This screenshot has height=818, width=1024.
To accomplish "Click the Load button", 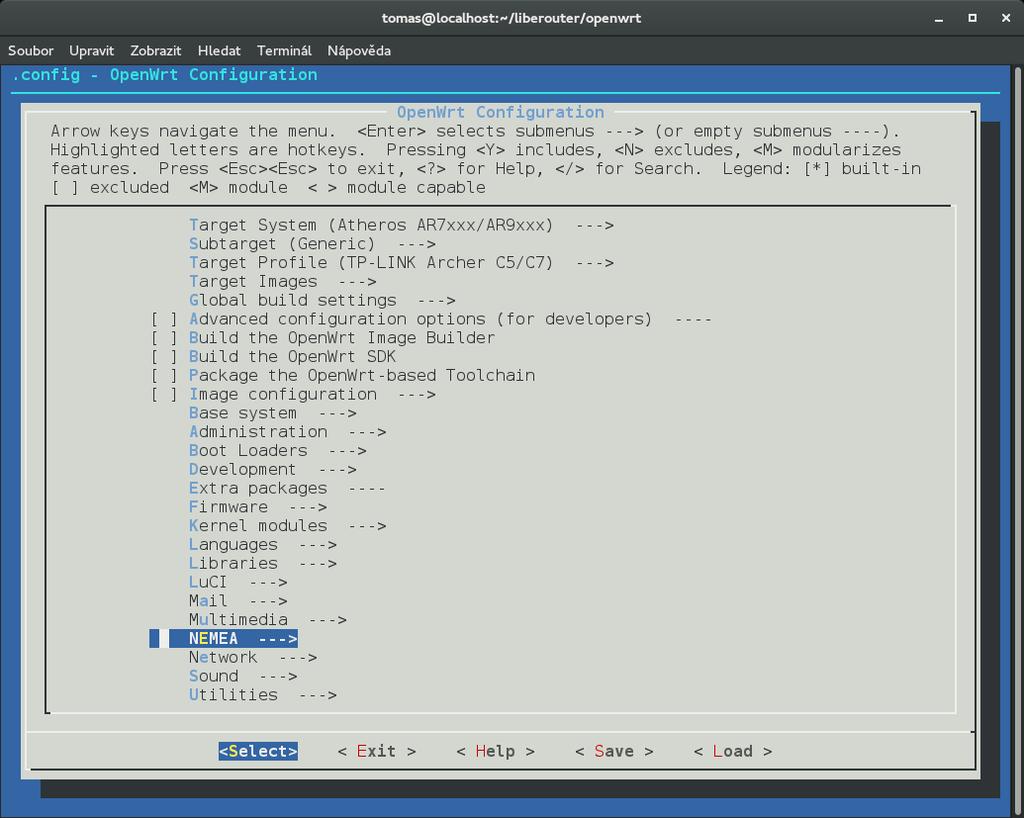I will click(733, 751).
